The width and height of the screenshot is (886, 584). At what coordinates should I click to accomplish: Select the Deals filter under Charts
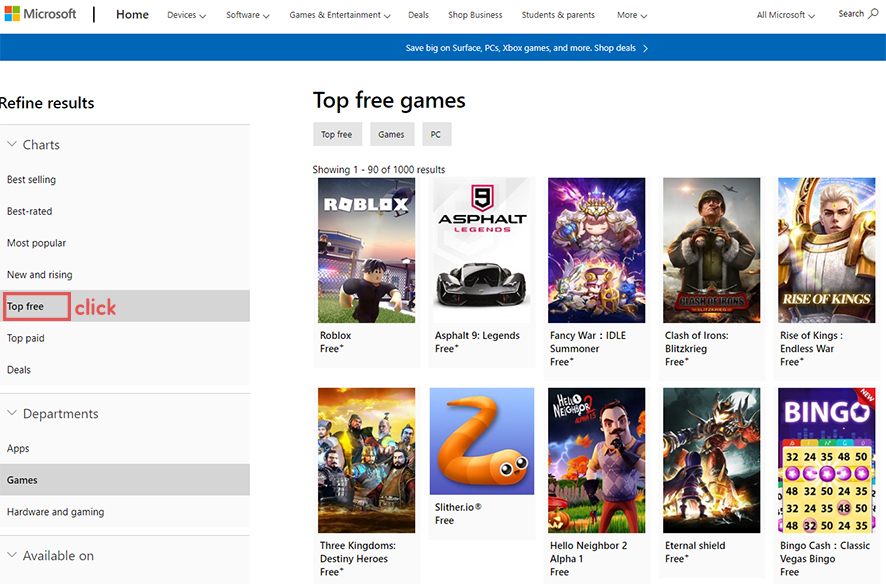[x=19, y=369]
